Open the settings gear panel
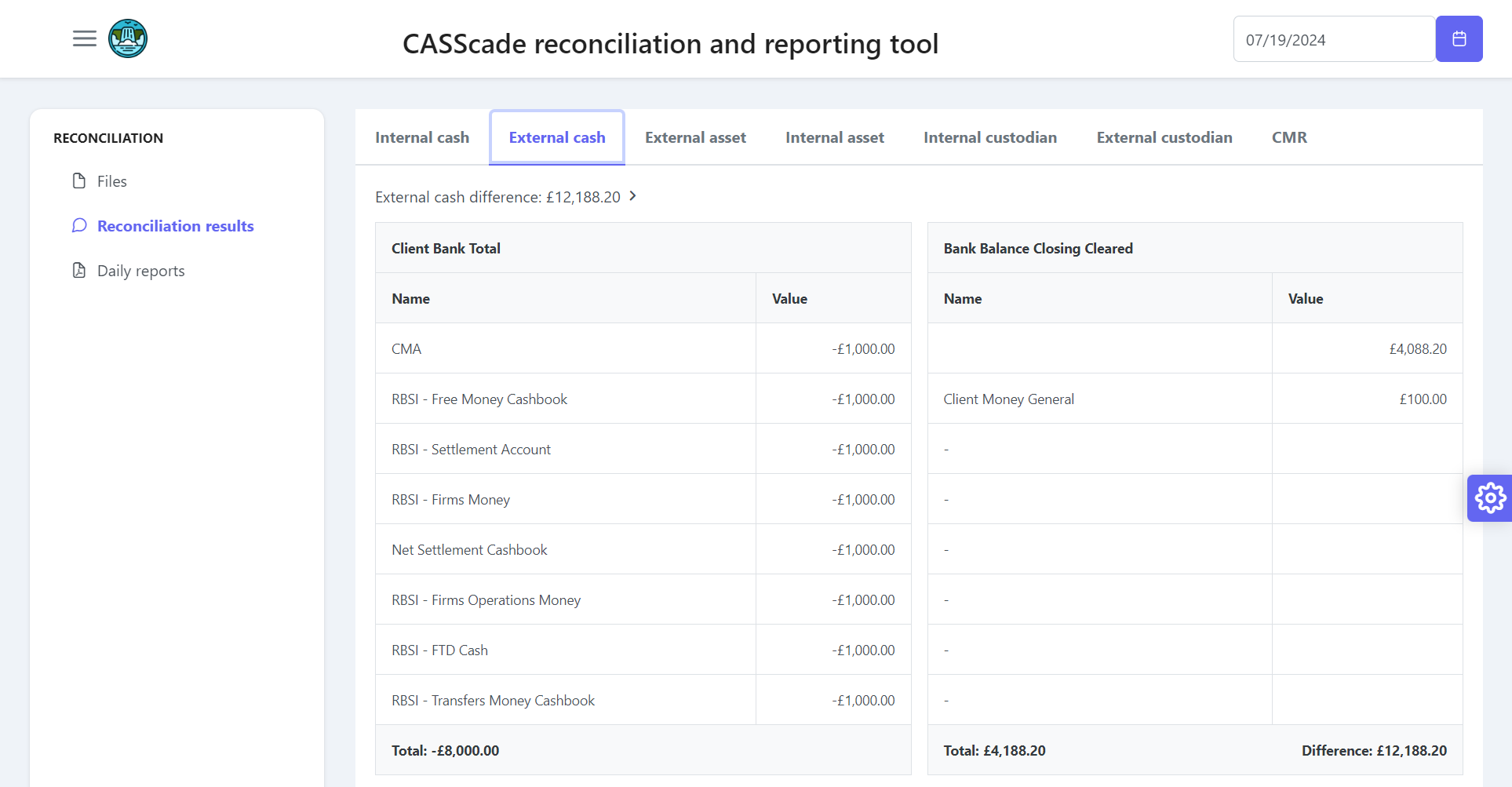Screen dimensions: 1512x787 (x=1489, y=498)
